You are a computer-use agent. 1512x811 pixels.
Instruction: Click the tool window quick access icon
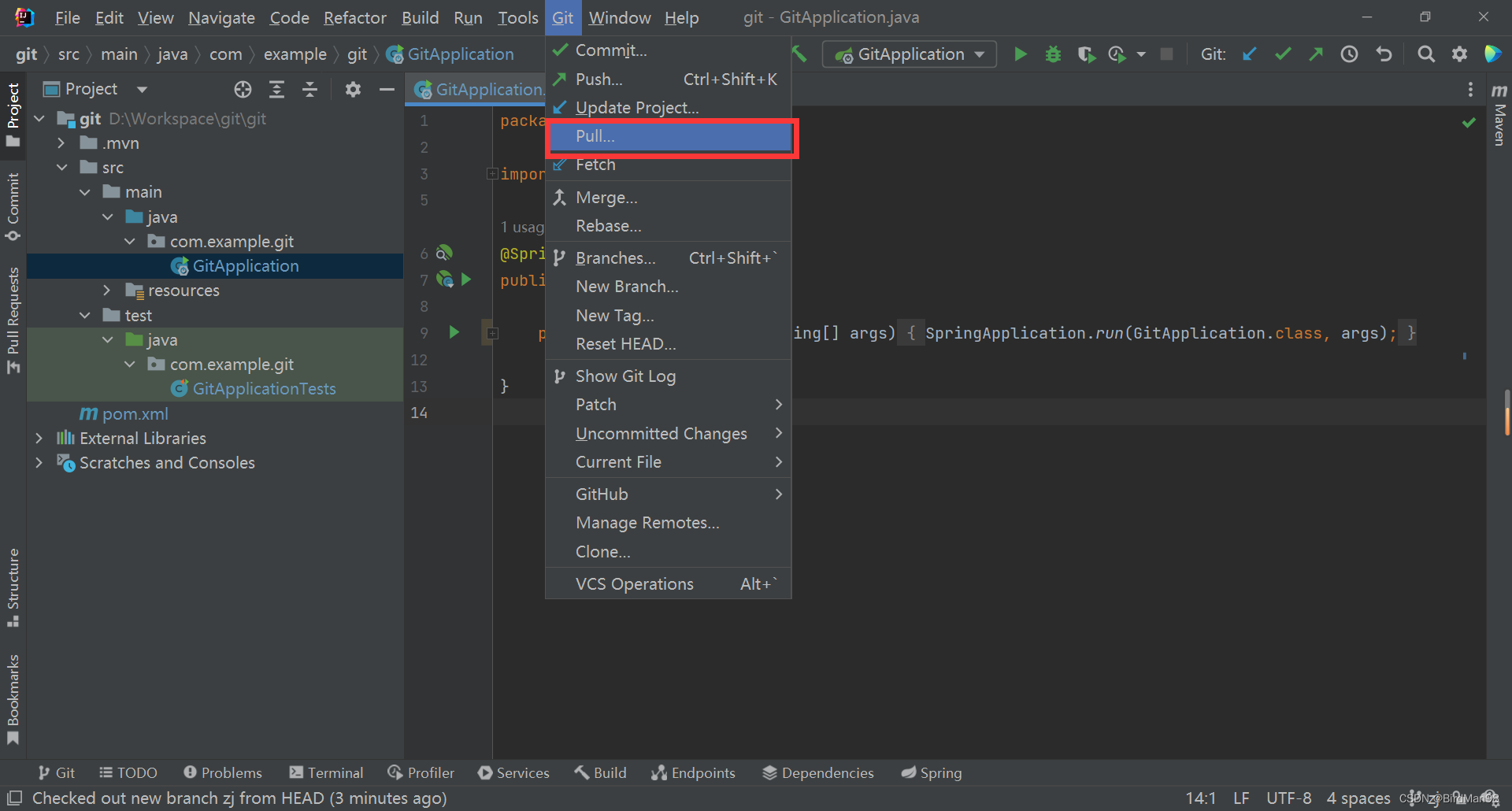click(x=15, y=798)
